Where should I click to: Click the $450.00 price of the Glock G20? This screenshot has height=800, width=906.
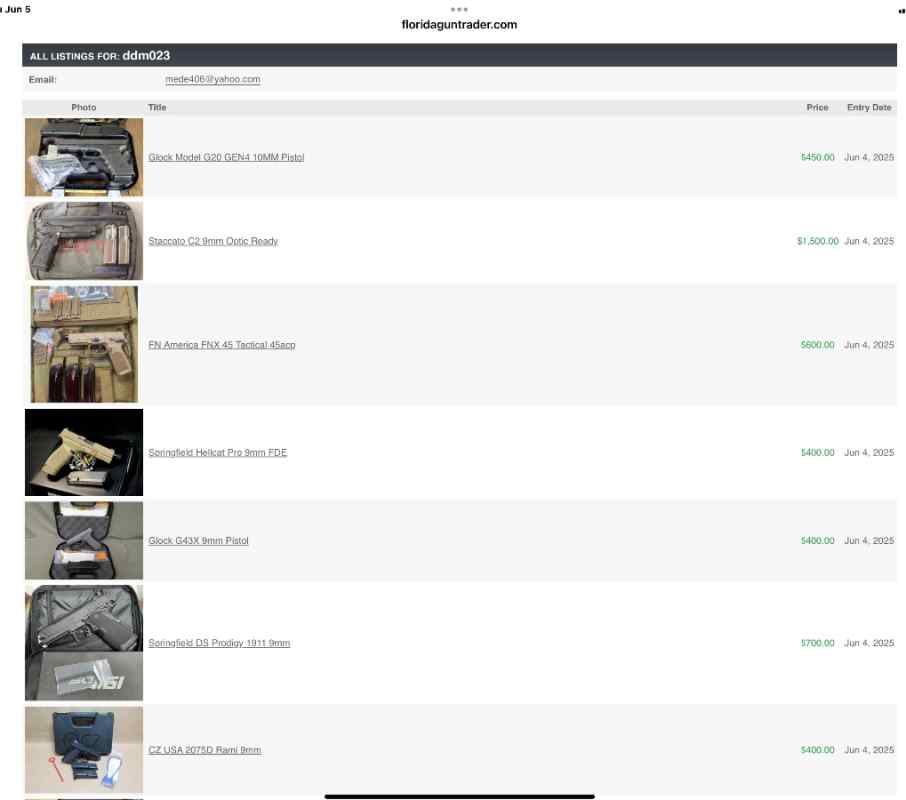tap(818, 157)
